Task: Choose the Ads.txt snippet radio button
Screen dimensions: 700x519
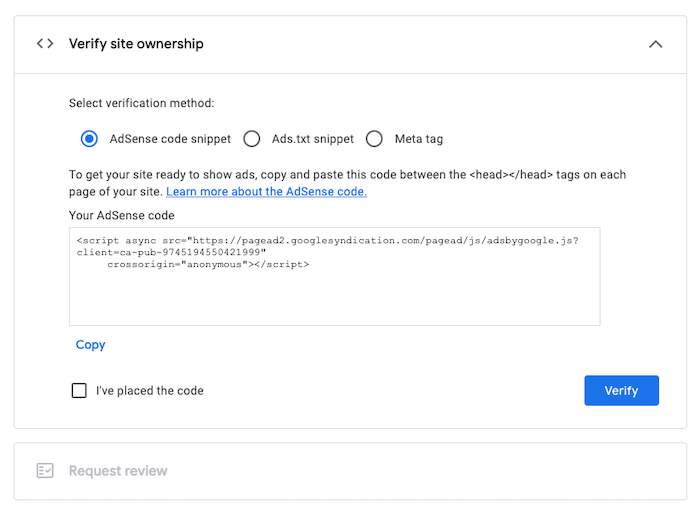Action: click(252, 139)
